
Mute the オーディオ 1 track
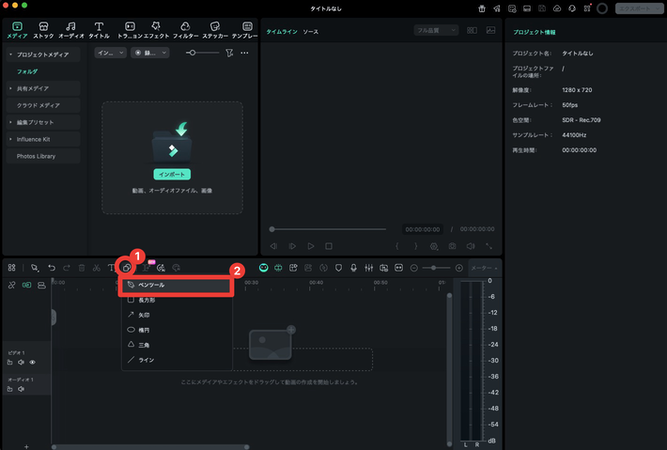pos(22,391)
